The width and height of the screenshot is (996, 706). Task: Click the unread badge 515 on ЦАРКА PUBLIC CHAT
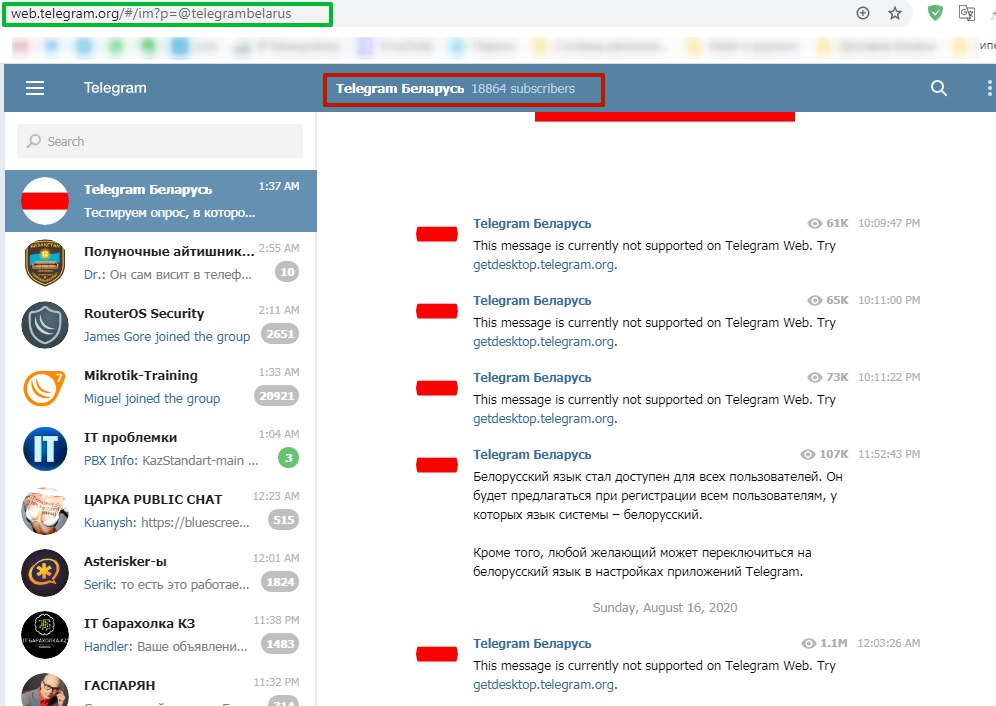[283, 520]
